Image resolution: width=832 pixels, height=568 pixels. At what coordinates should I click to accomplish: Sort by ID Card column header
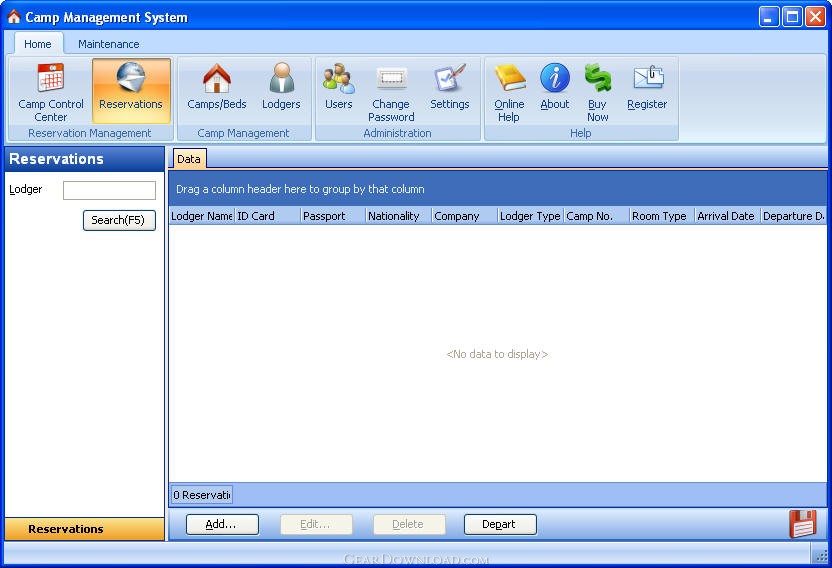click(x=267, y=216)
